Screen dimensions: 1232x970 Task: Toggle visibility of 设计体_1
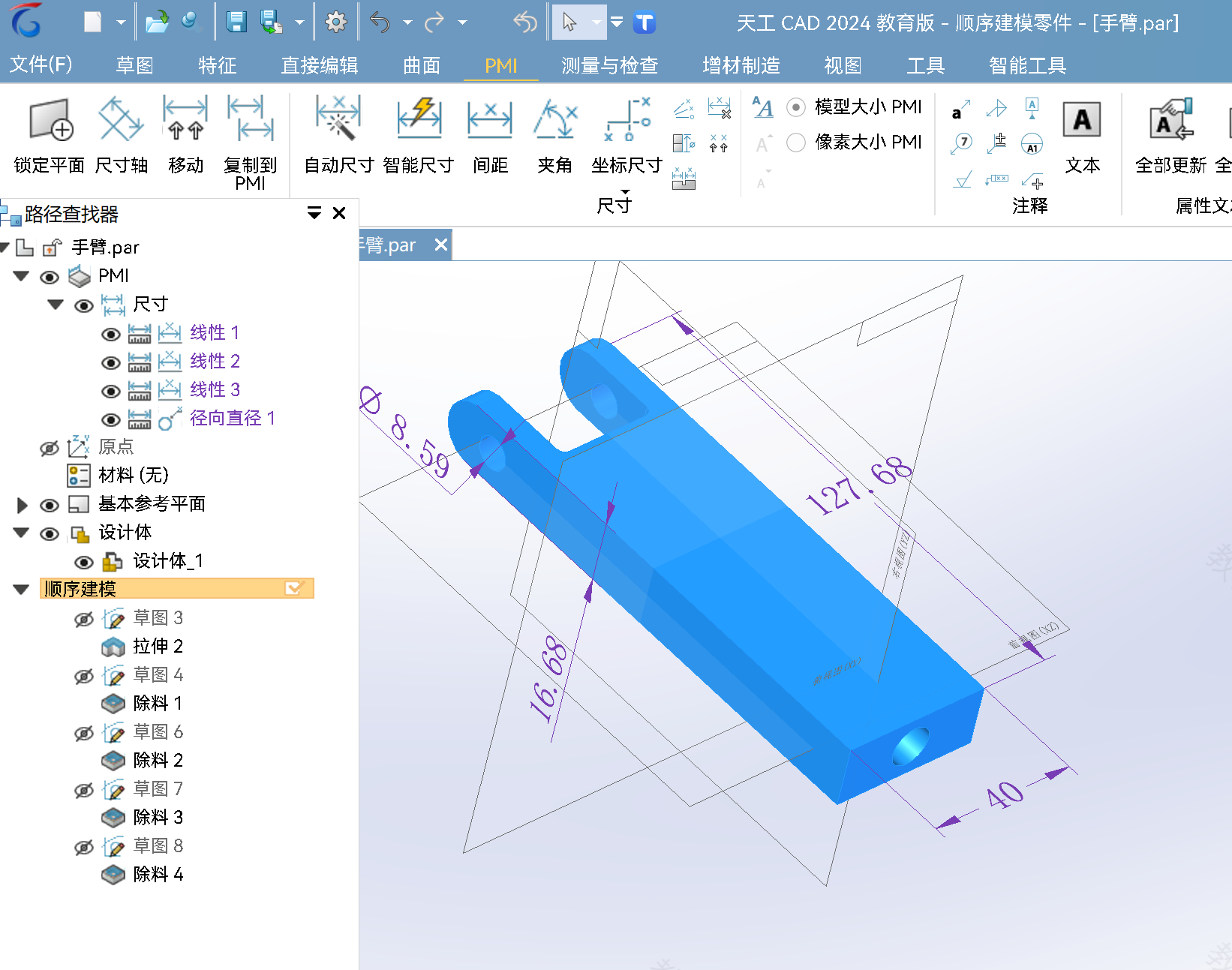[84, 563]
